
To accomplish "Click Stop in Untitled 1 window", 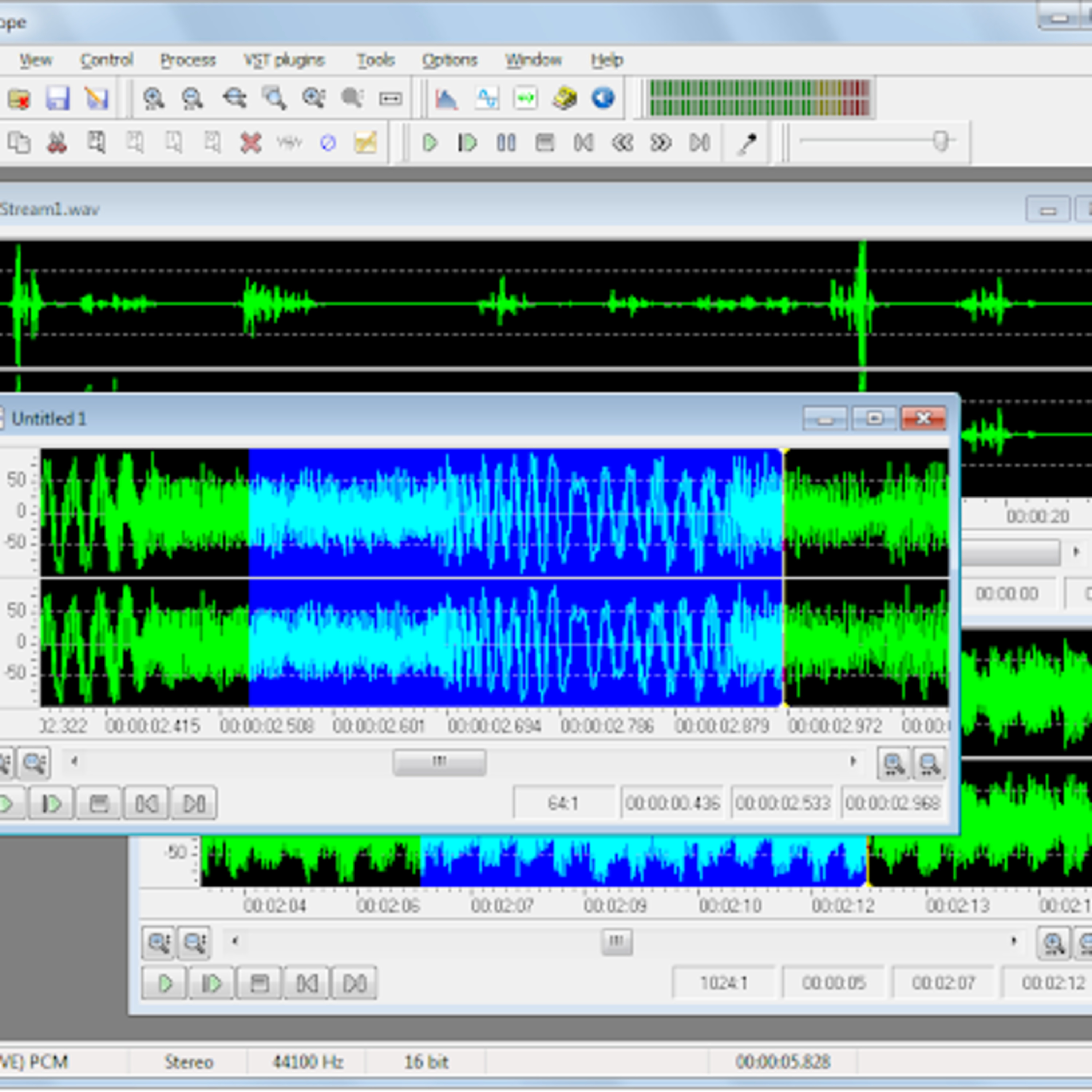I will pyautogui.click(x=99, y=803).
